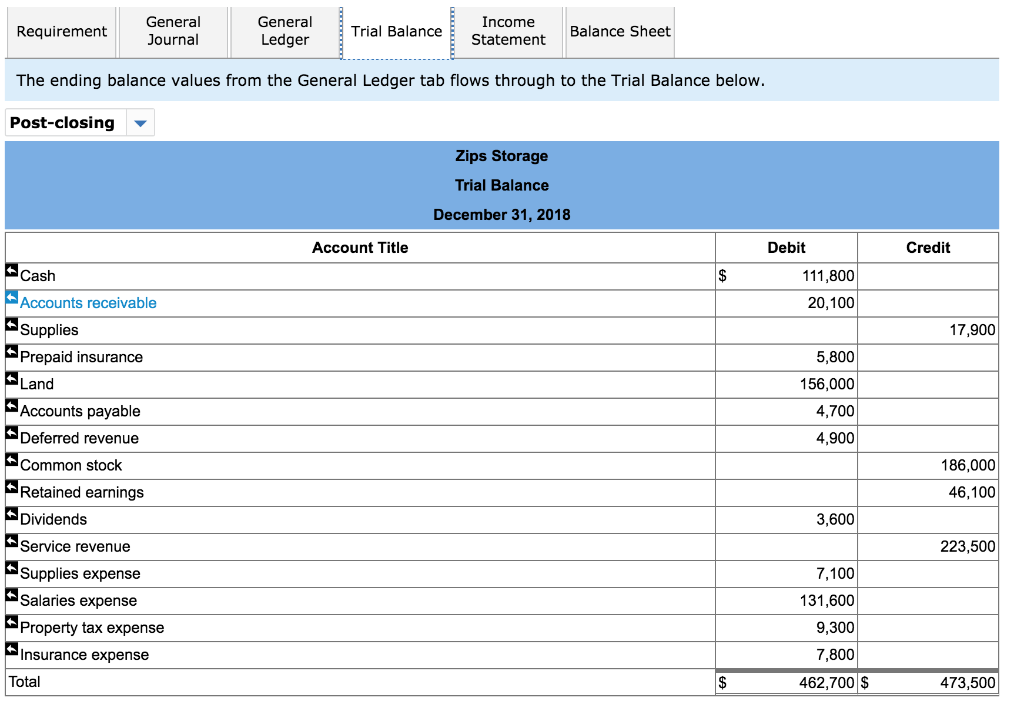Viewport: 1024px width, 714px height.
Task: Click the arrow icon beside Common stock
Action: pyautogui.click(x=10, y=460)
